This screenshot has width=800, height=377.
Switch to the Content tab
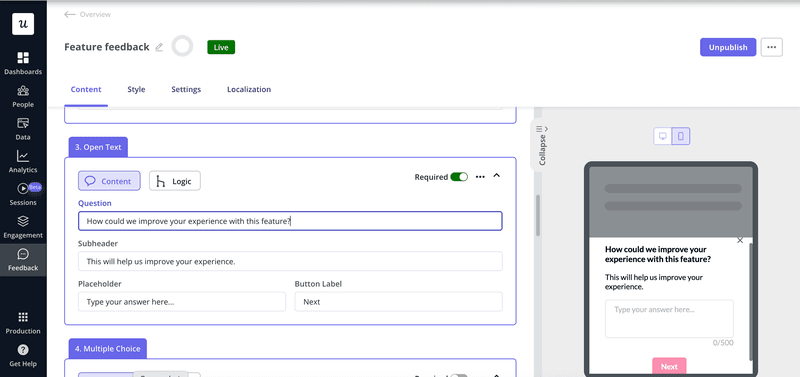click(86, 89)
